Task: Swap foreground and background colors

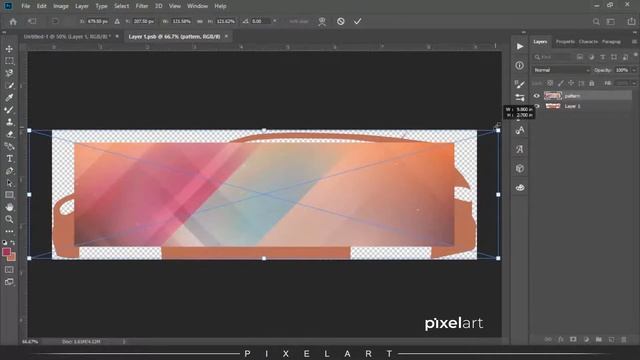Action: coord(13,243)
